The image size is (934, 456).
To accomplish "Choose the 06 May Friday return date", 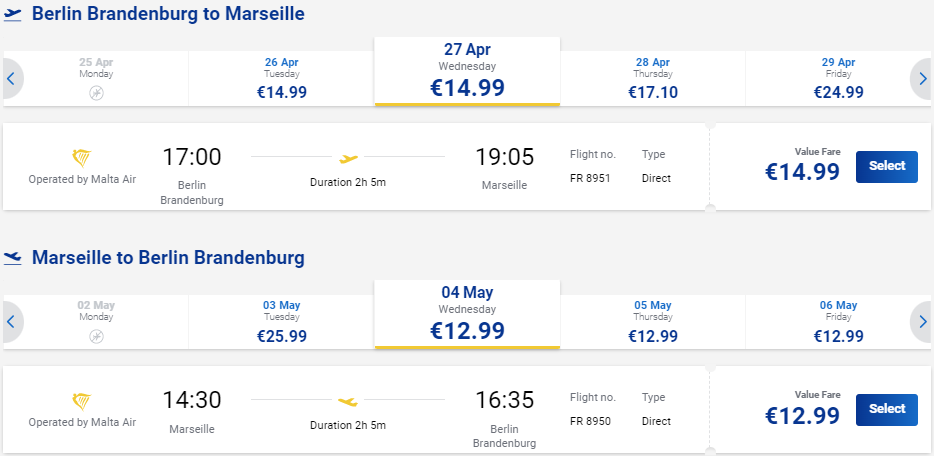I will tap(838, 321).
